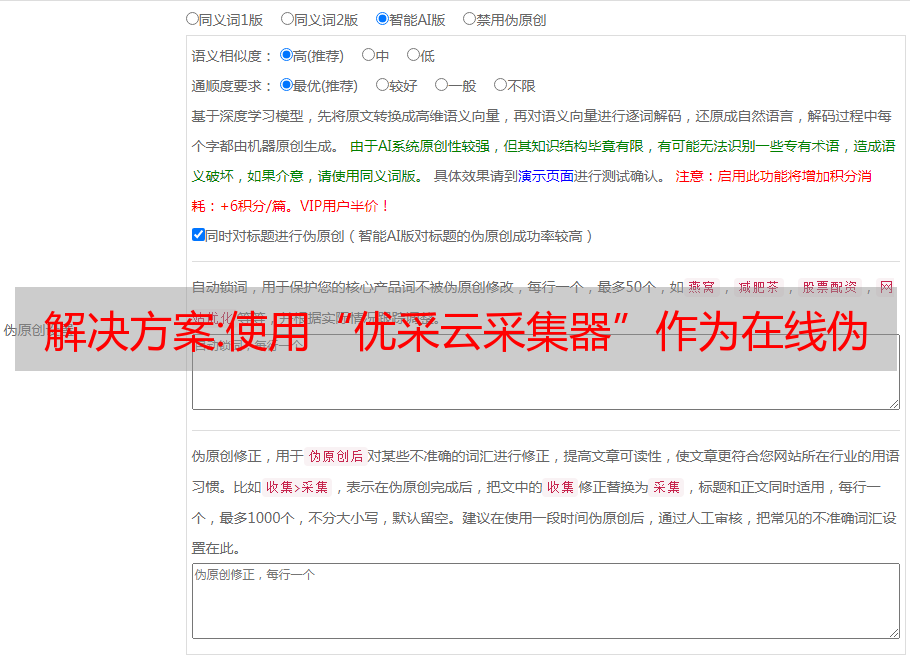
Task: Click the resize handle of 自动锁词 textarea
Action: click(x=894, y=404)
